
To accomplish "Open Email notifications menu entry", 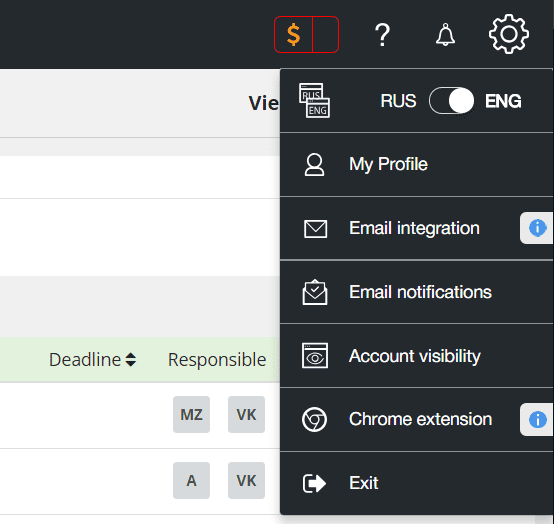I will click(x=416, y=292).
